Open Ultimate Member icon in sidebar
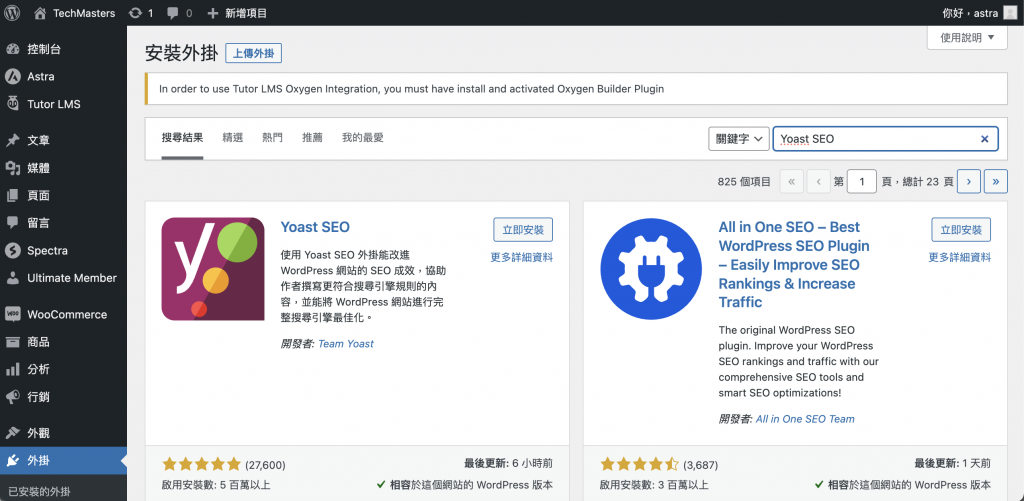Viewport: 1024px width, 501px height. [x=12, y=278]
